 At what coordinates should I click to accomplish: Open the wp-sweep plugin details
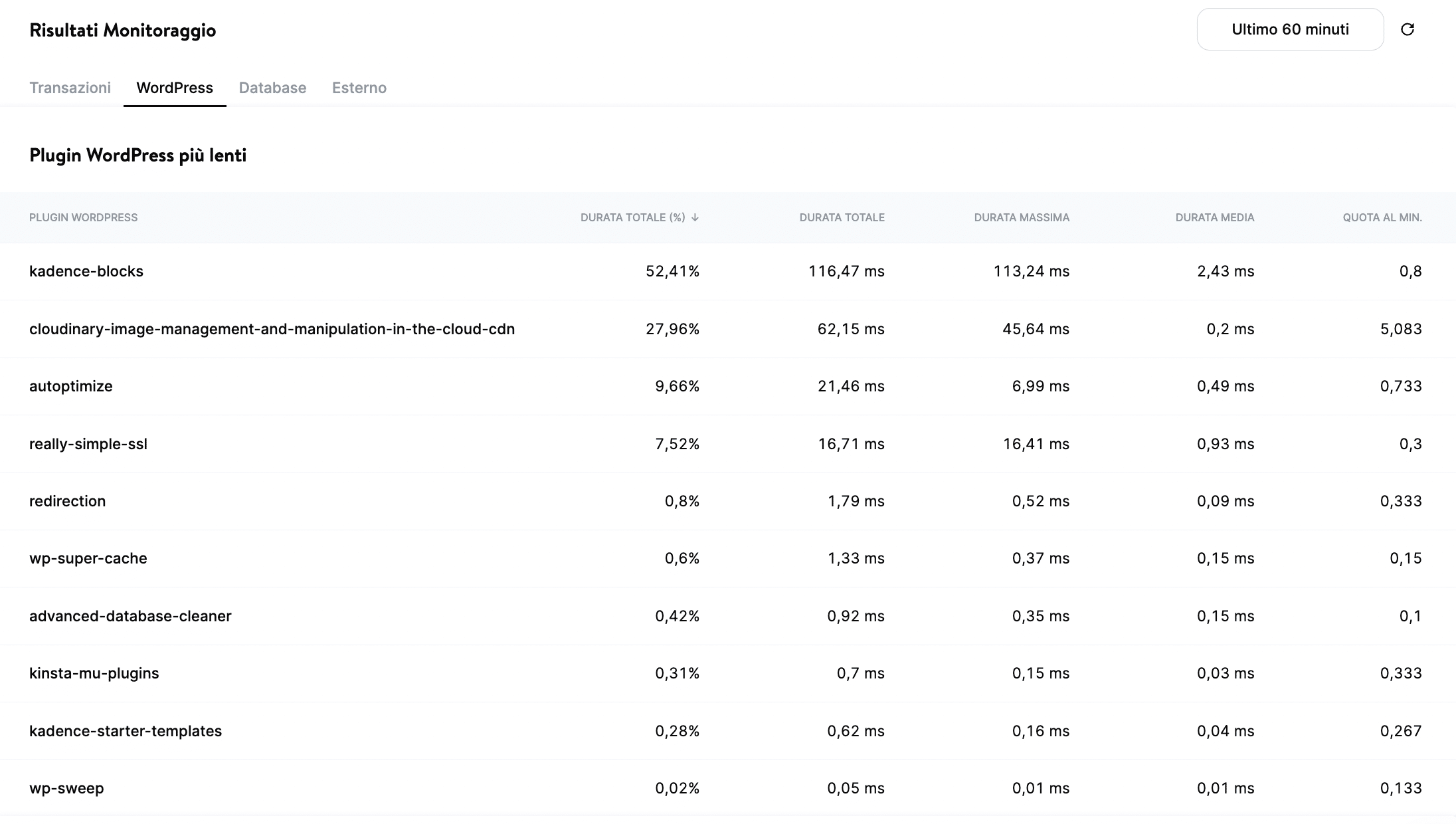[x=66, y=787]
